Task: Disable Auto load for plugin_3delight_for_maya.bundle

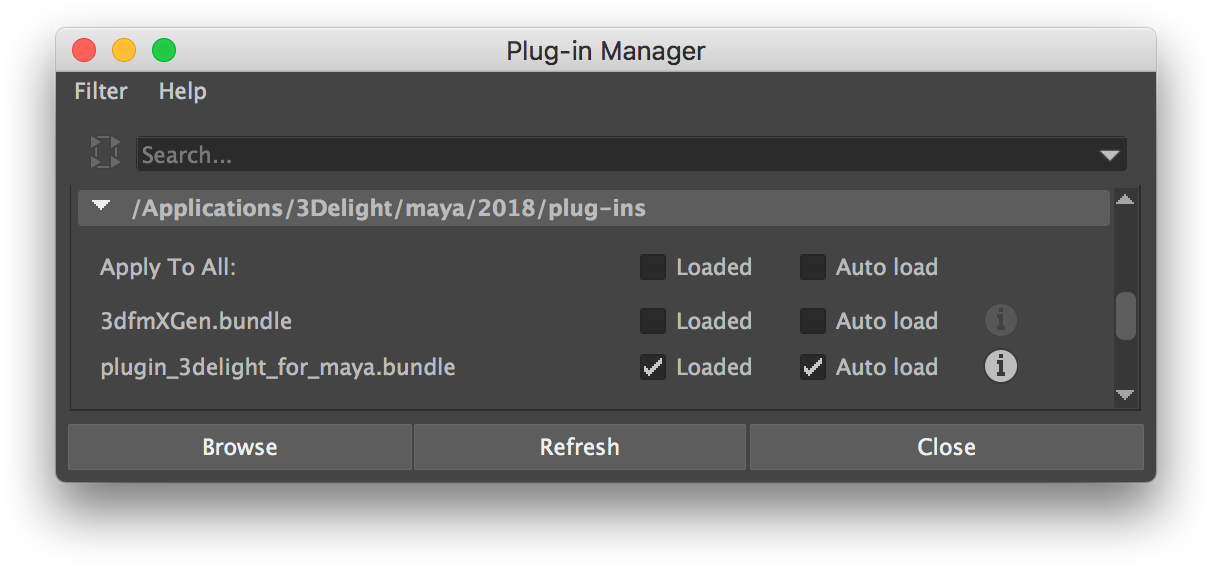Action: [813, 367]
